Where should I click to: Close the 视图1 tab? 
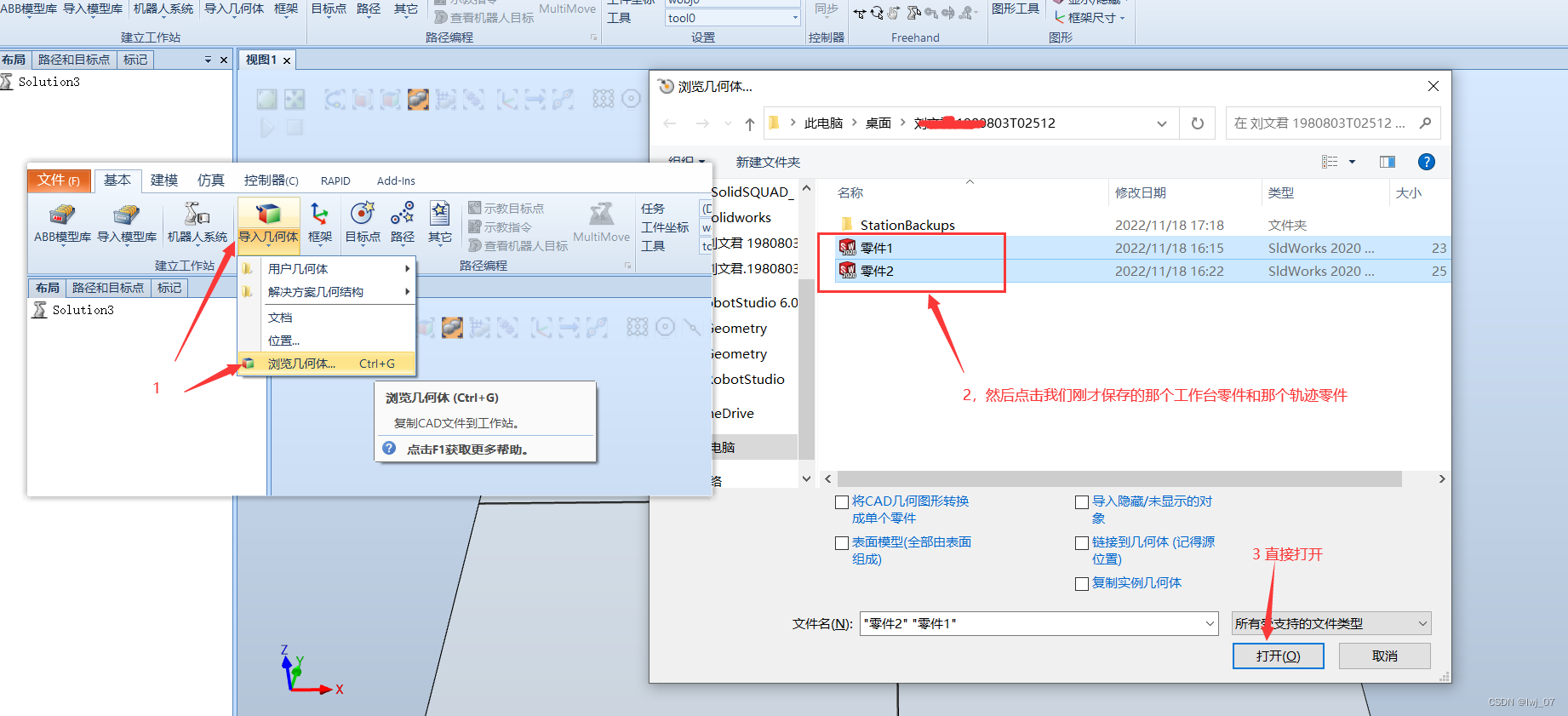[x=287, y=60]
